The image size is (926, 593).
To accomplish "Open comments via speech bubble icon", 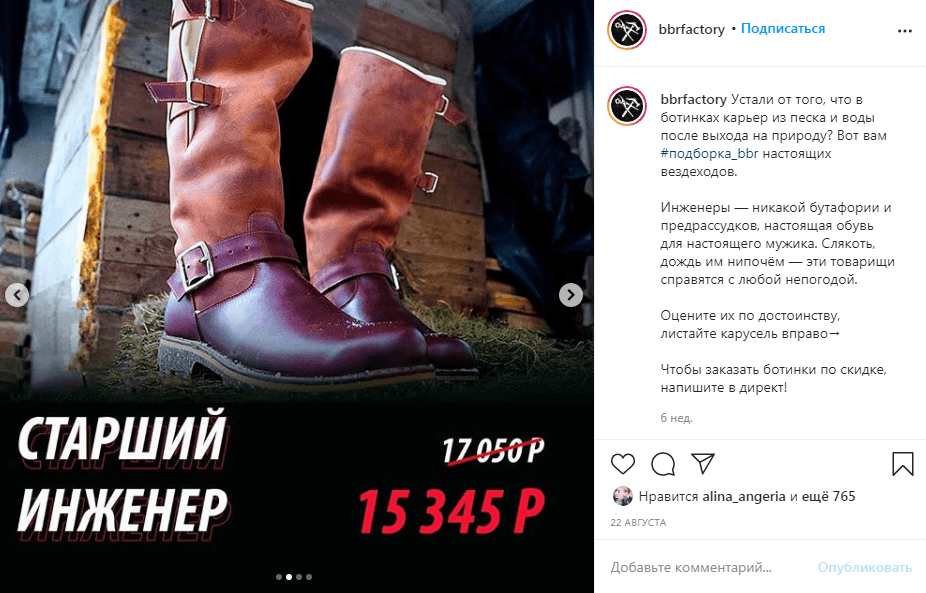I will click(x=663, y=464).
